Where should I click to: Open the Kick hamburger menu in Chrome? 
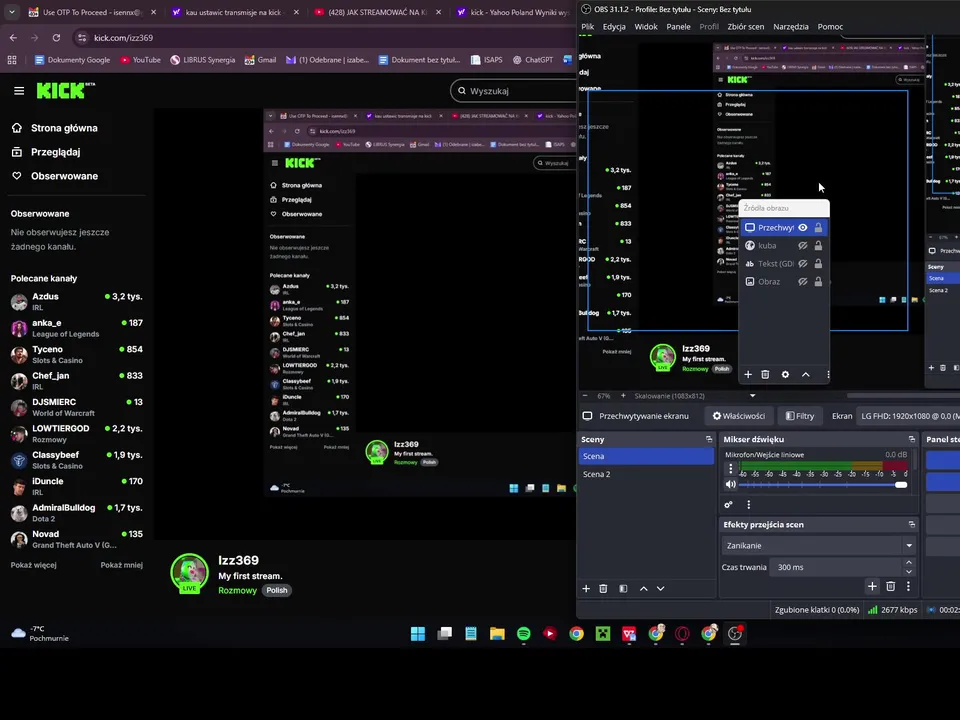[x=19, y=91]
